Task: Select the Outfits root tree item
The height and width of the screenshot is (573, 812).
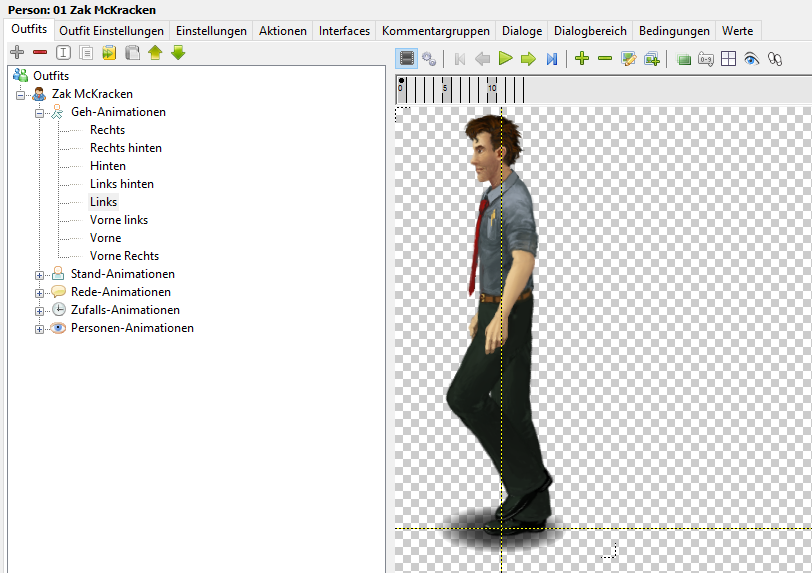Action: [51, 76]
